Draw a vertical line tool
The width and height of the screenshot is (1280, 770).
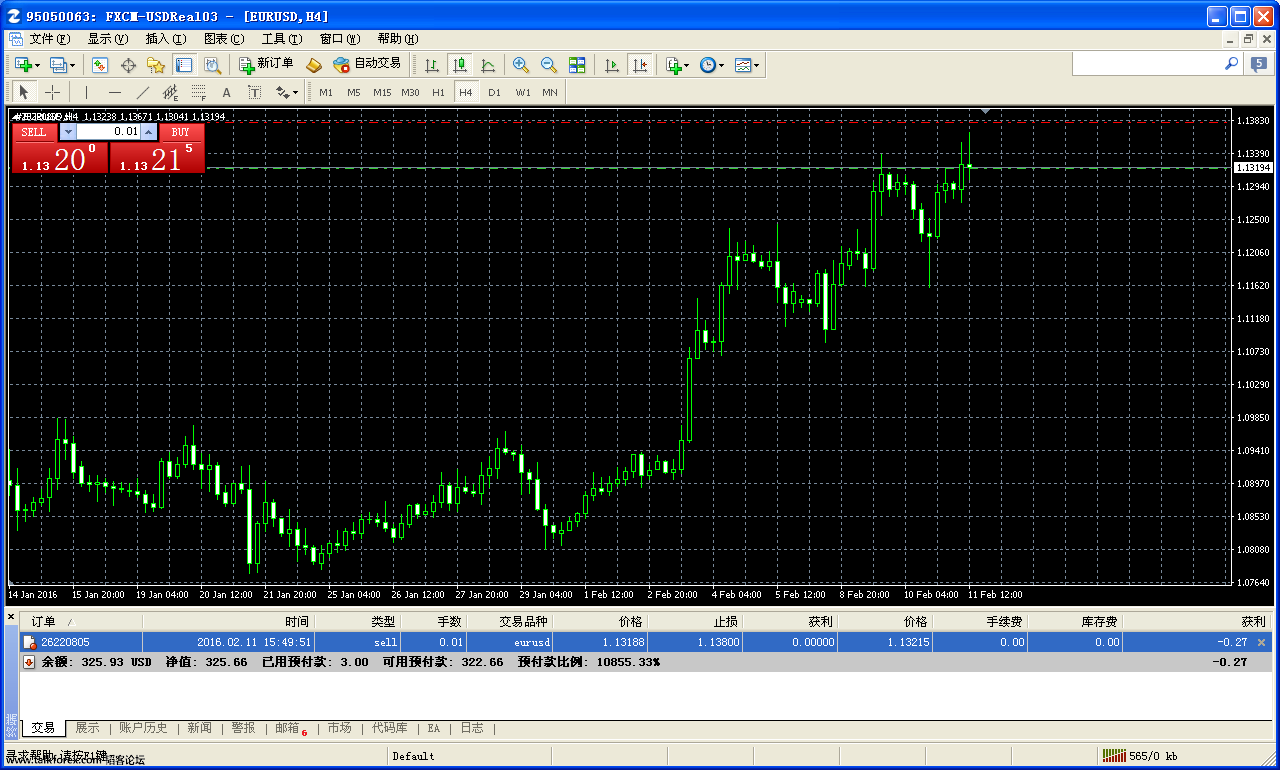[x=86, y=92]
